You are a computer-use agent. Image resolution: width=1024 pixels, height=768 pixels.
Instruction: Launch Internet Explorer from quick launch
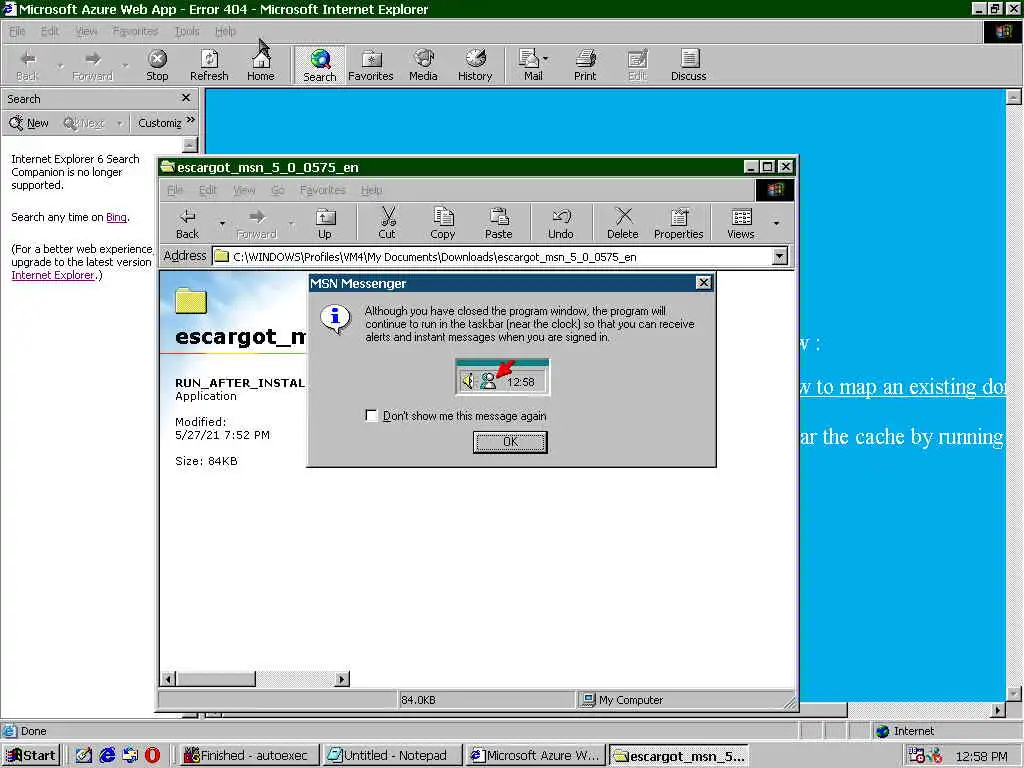coord(107,755)
